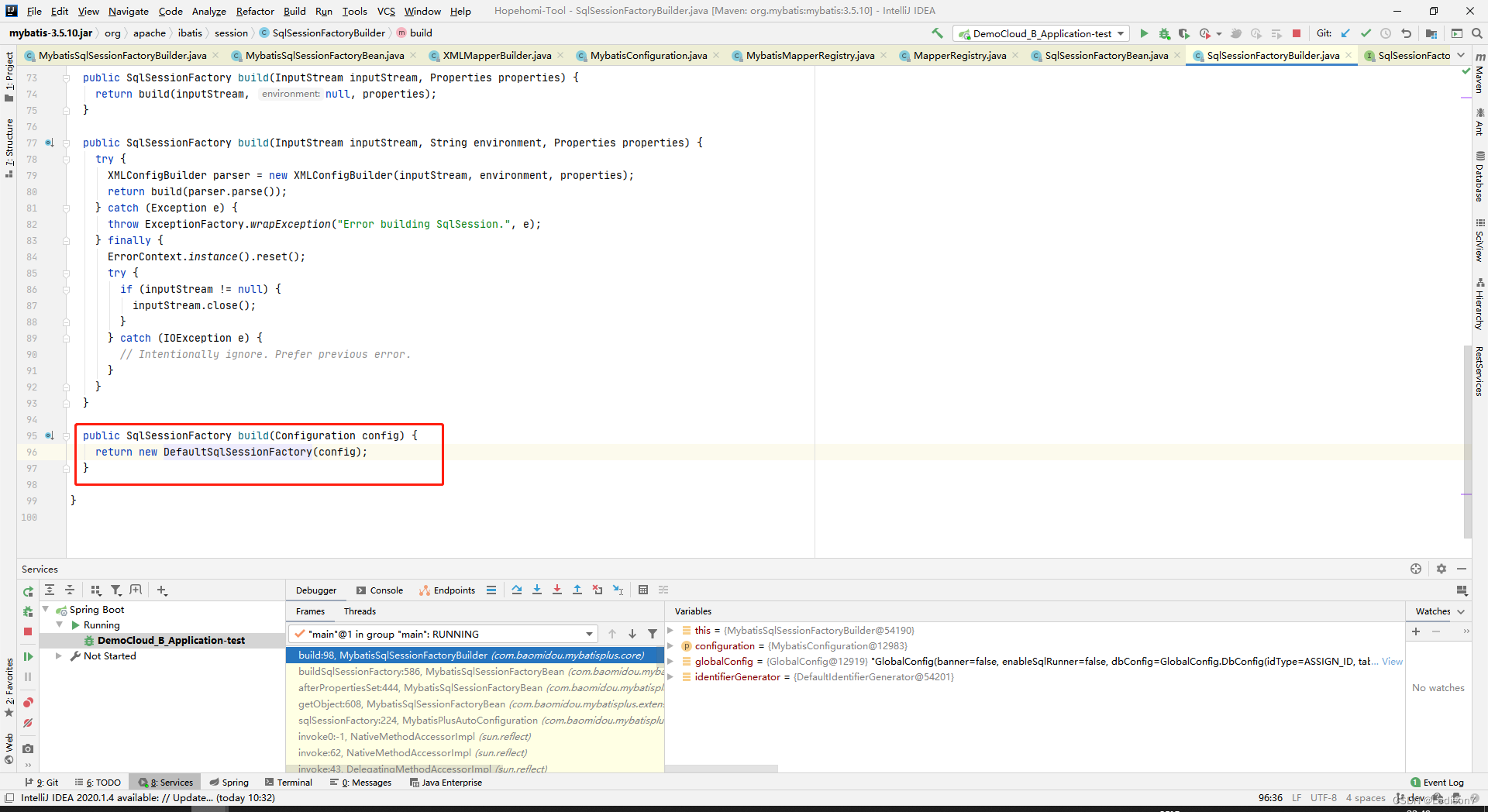Toggle Favorites tool window button
Screen dimensions: 1488x812
pyautogui.click(x=9, y=687)
